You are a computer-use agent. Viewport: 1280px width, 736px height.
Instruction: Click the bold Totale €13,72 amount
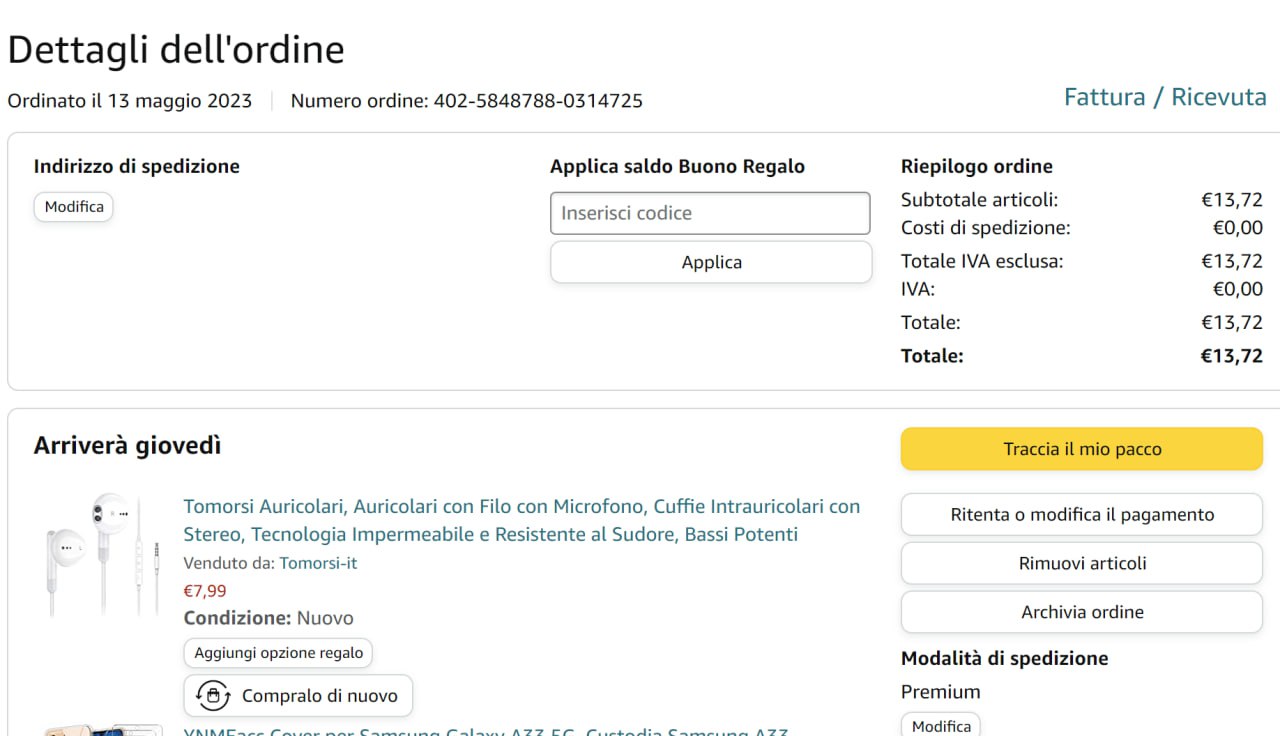click(x=1231, y=356)
